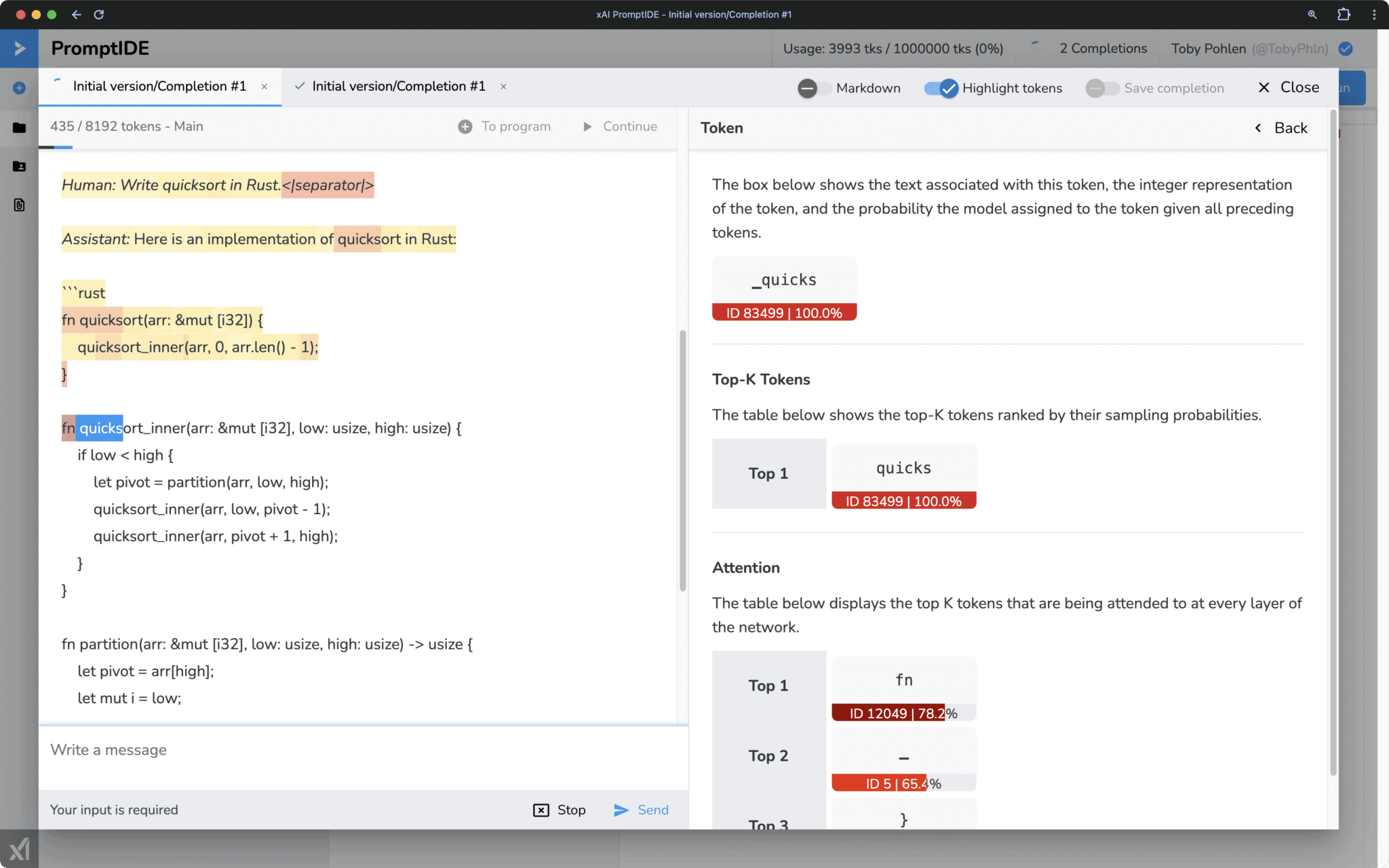The height and width of the screenshot is (868, 1389).
Task: Switch to the second Initial version/Completion tab
Action: (398, 86)
